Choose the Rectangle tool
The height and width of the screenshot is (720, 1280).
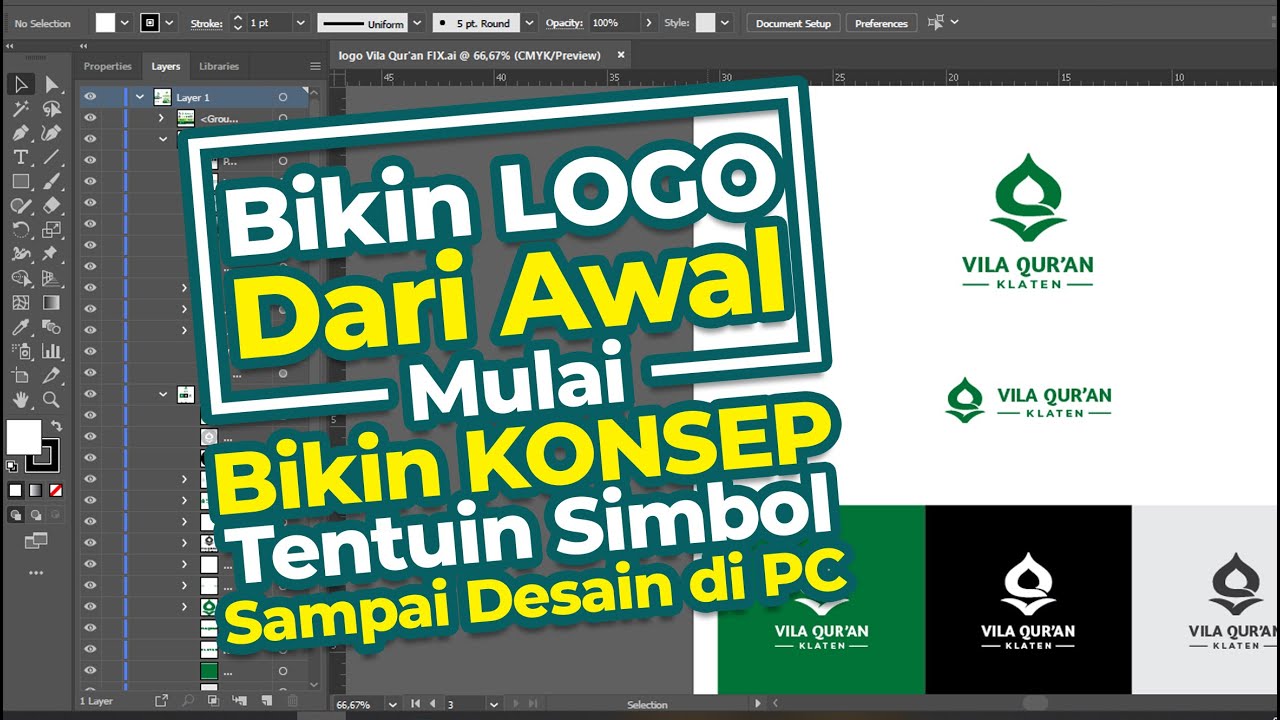click(x=20, y=181)
